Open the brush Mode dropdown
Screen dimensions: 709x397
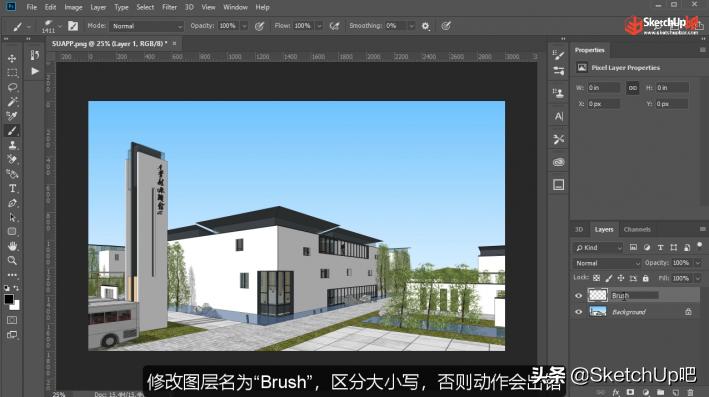click(147, 26)
